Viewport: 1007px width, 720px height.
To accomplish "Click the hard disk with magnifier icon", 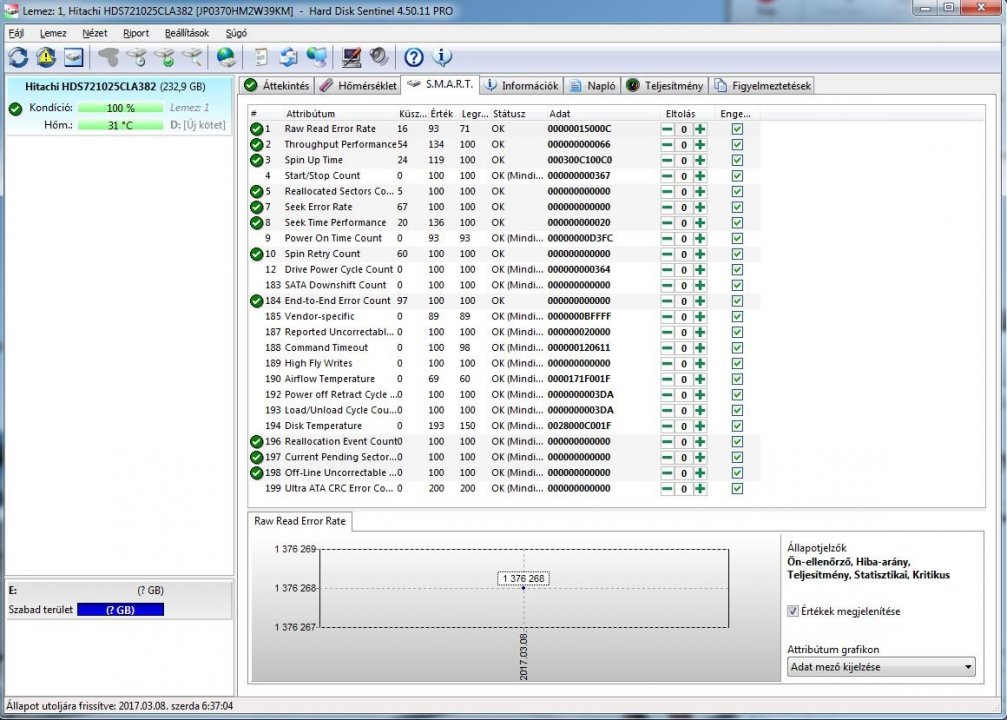I will 192,58.
